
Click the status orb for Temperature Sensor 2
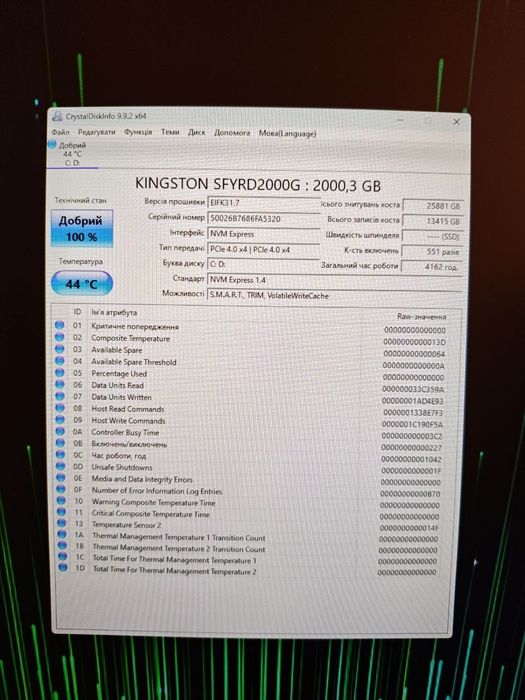click(x=62, y=523)
